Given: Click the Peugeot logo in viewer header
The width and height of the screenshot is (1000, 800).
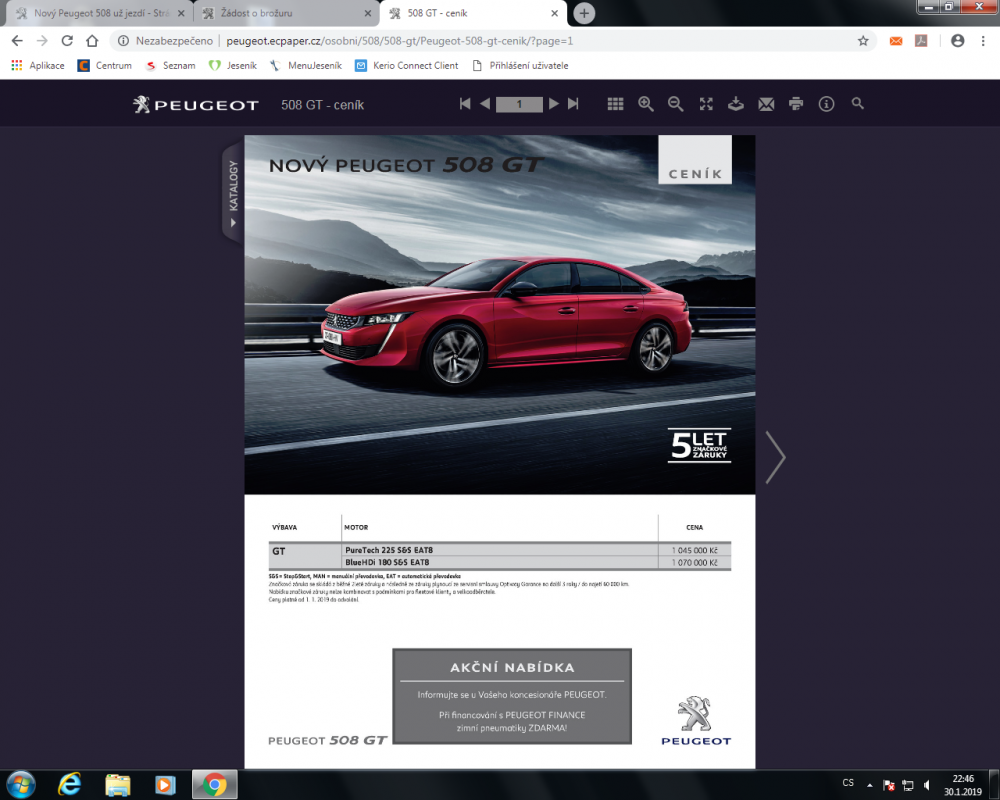Looking at the screenshot, I should [x=196, y=105].
